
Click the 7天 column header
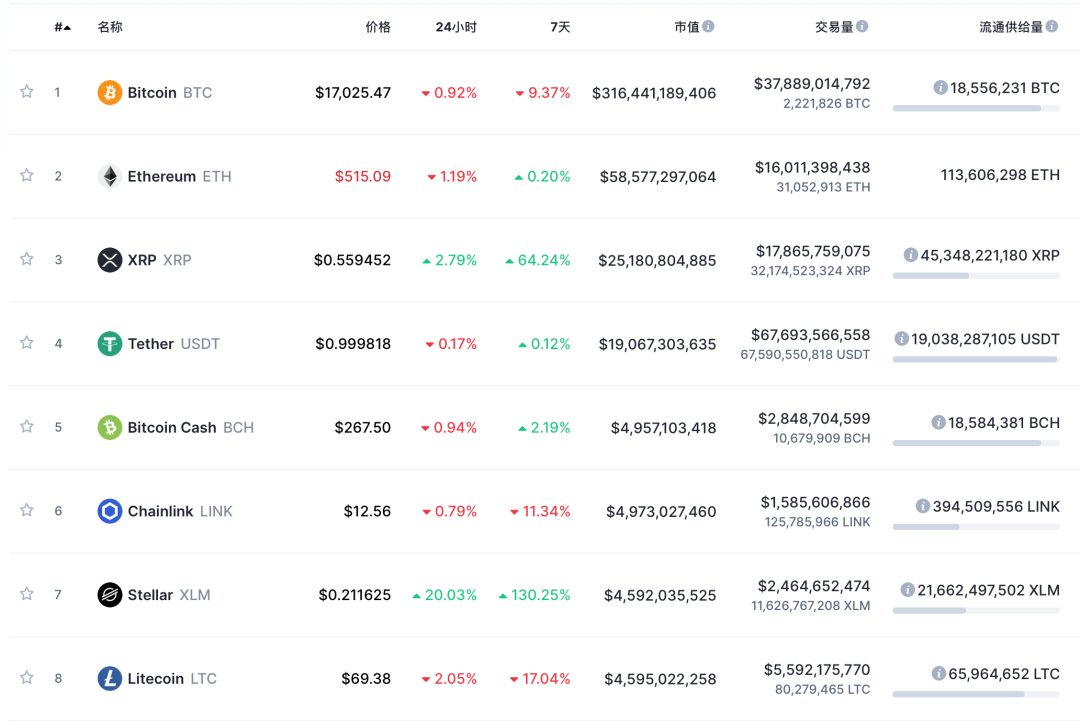[560, 27]
